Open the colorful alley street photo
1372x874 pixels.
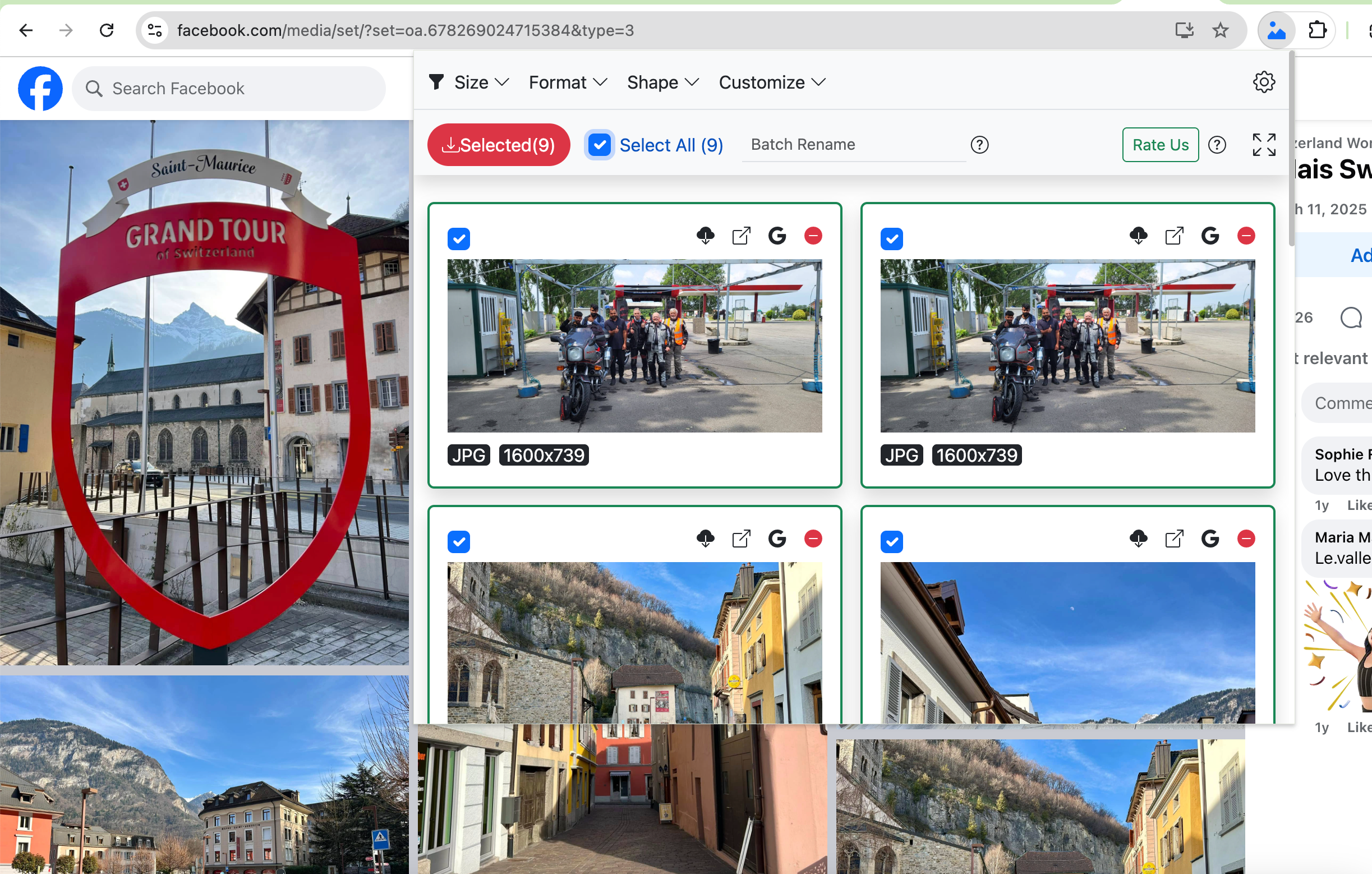click(x=621, y=798)
